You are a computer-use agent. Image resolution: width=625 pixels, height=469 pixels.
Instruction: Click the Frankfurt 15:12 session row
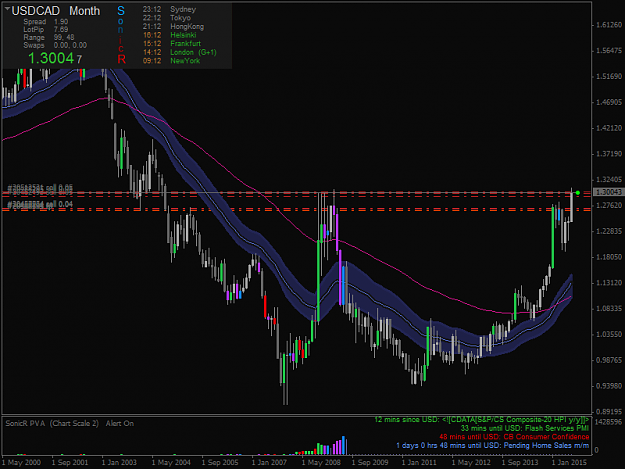point(172,44)
